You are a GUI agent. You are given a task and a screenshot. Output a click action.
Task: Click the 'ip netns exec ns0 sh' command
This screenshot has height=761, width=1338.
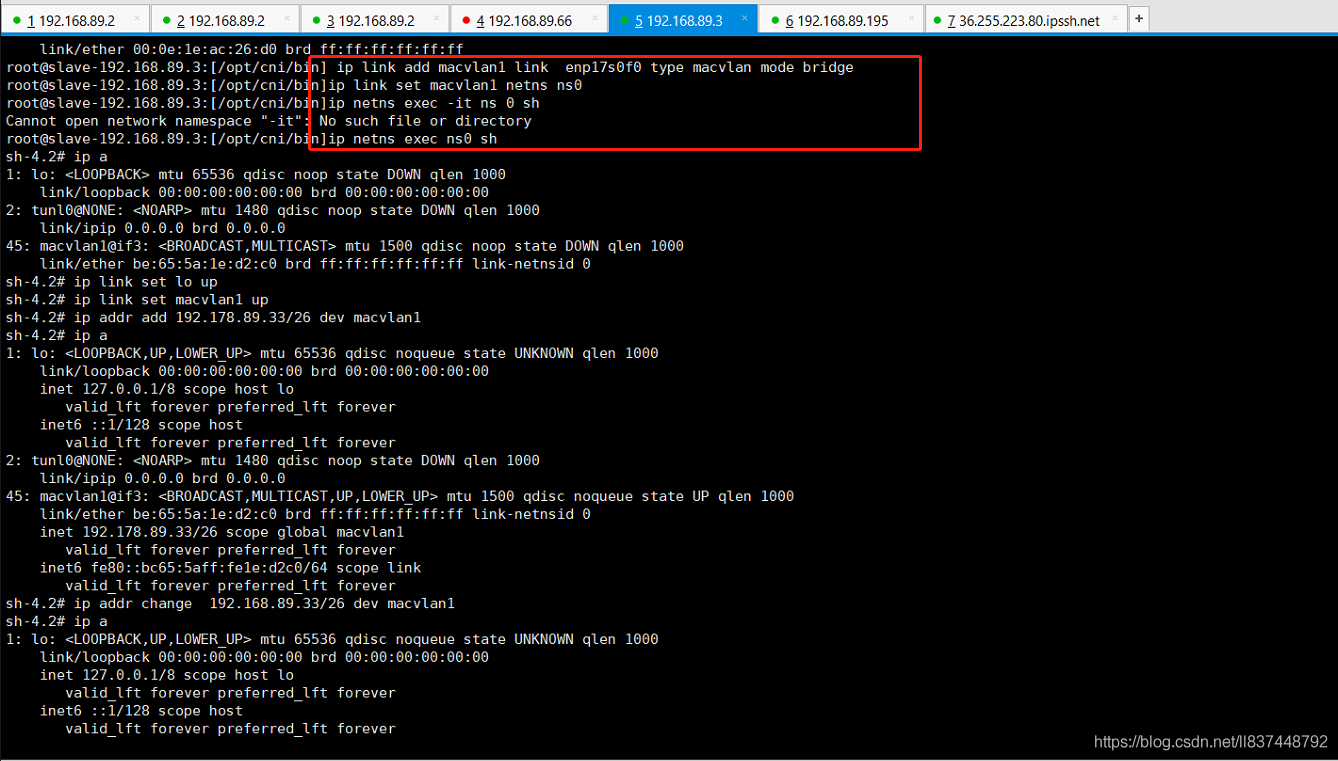(413, 139)
